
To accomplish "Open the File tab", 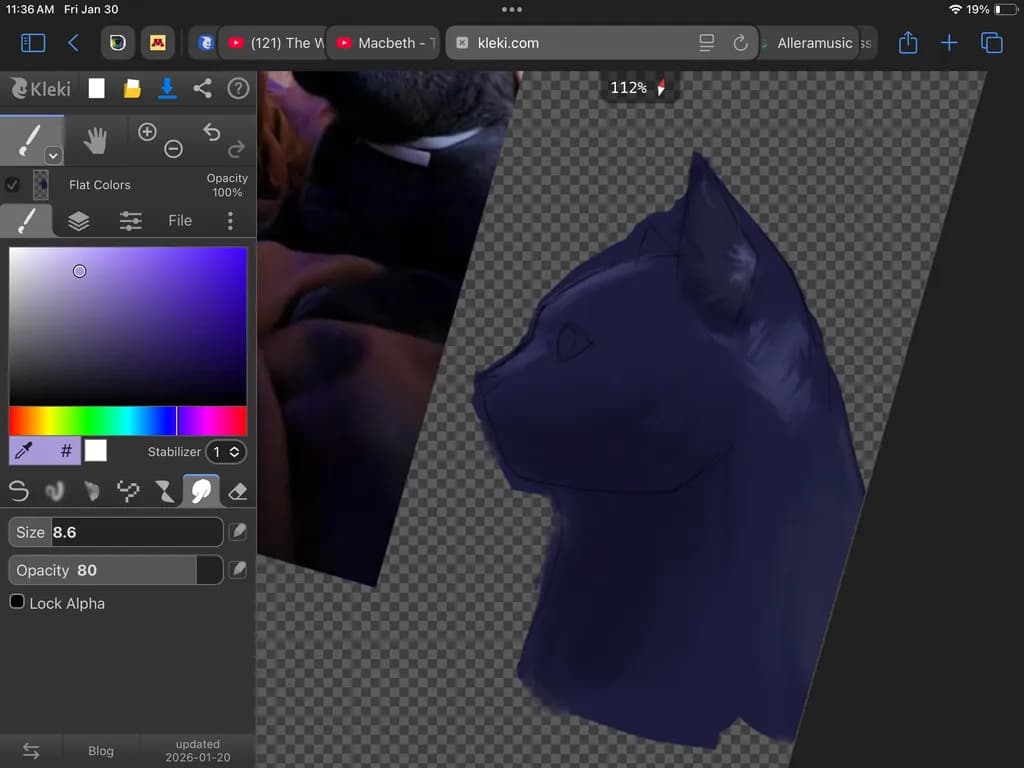I will pyautogui.click(x=180, y=221).
